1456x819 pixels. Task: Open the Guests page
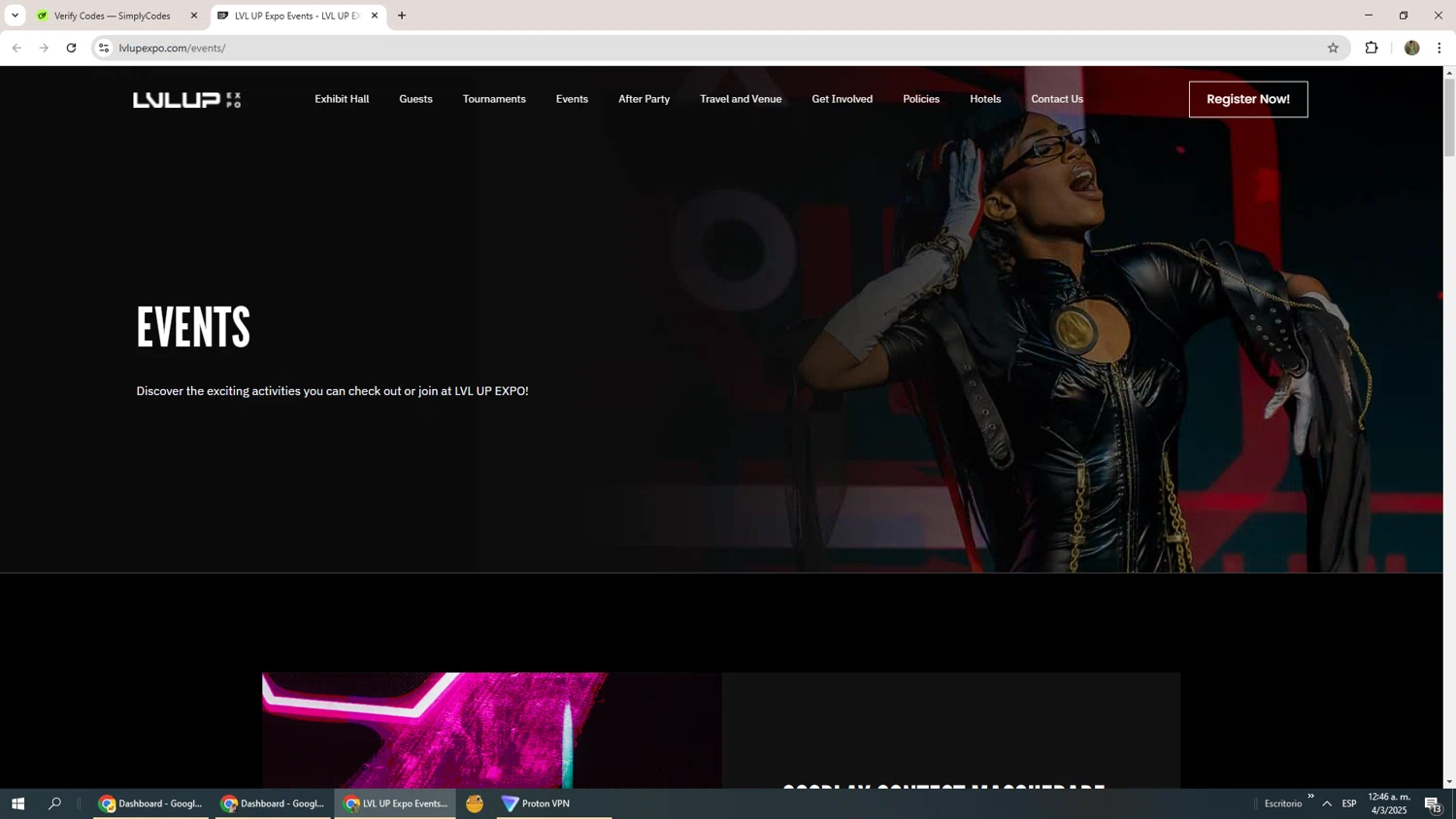415,99
